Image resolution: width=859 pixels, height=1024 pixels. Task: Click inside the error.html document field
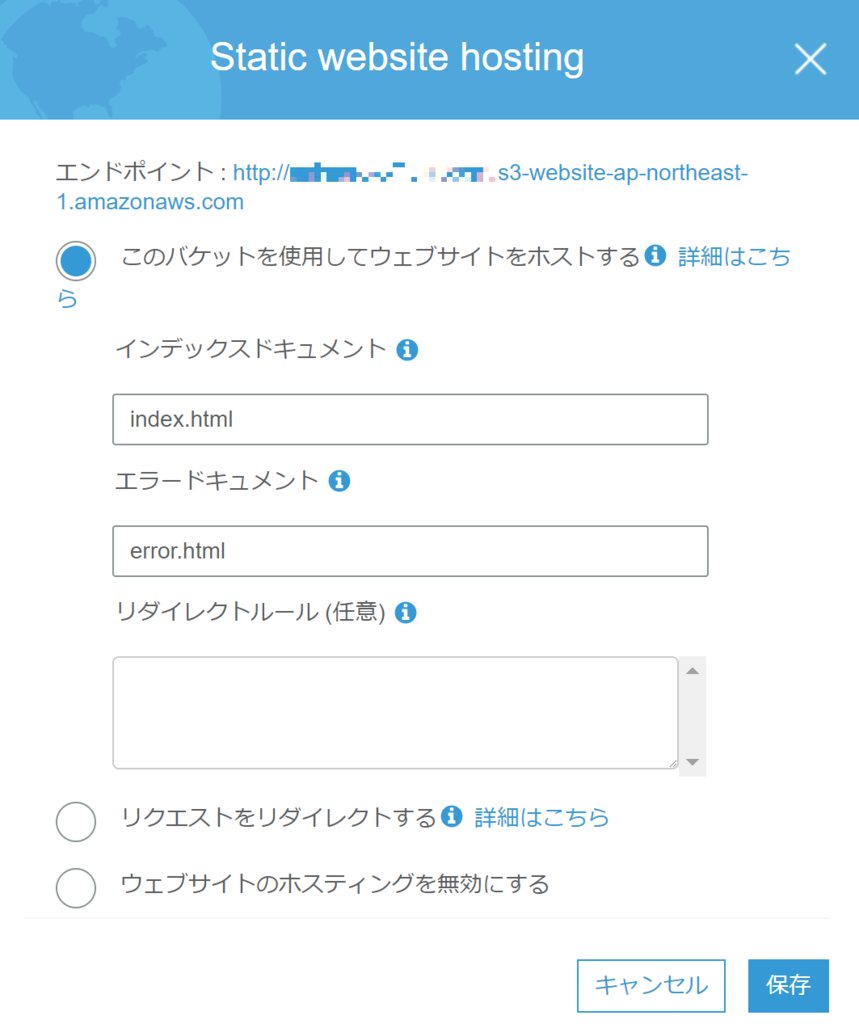410,551
